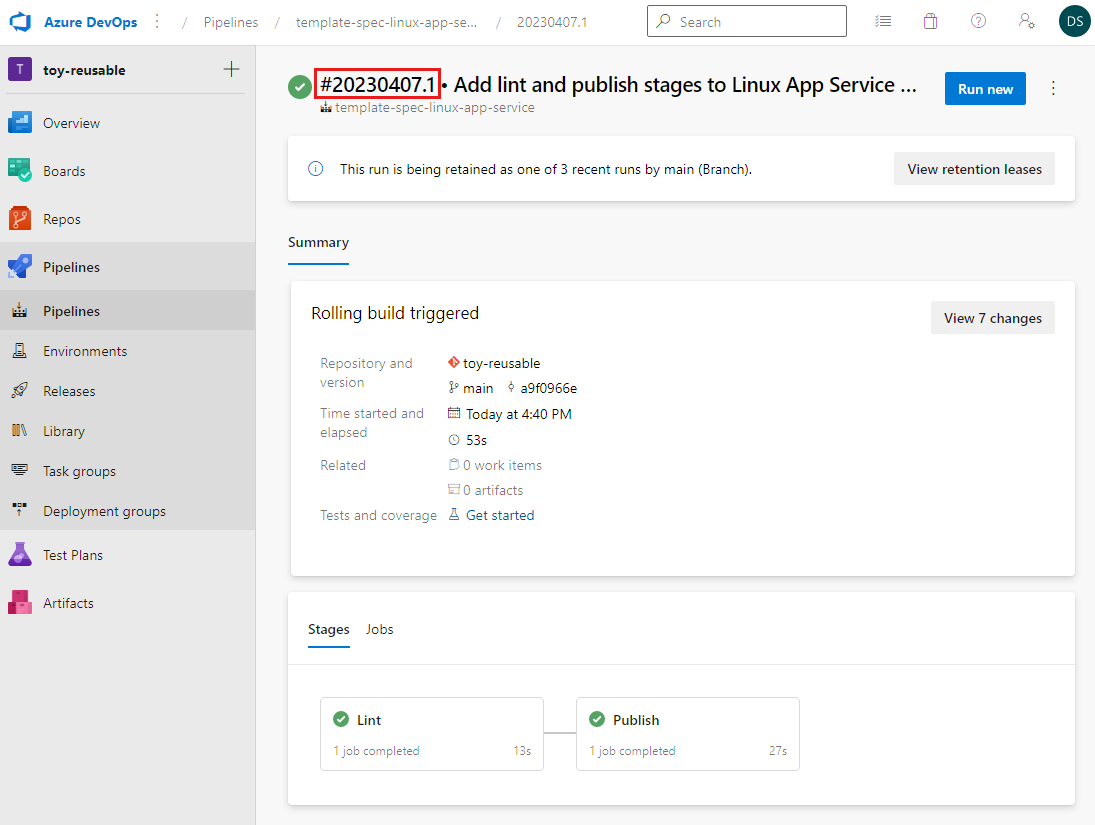The image size is (1095, 825).
Task: Open the Publish stage card
Action: click(x=688, y=734)
